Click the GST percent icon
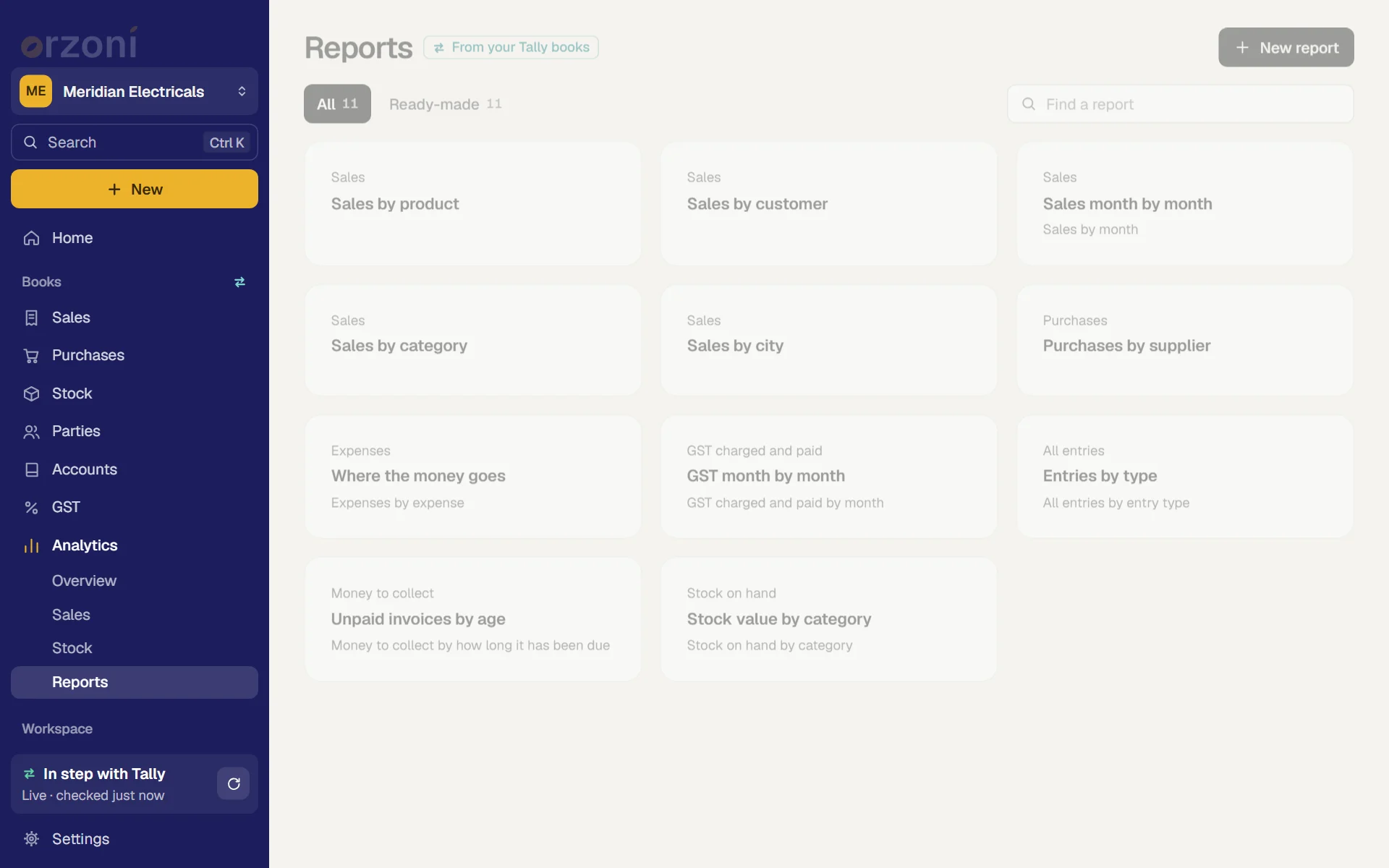This screenshot has width=1389, height=868. [x=31, y=507]
